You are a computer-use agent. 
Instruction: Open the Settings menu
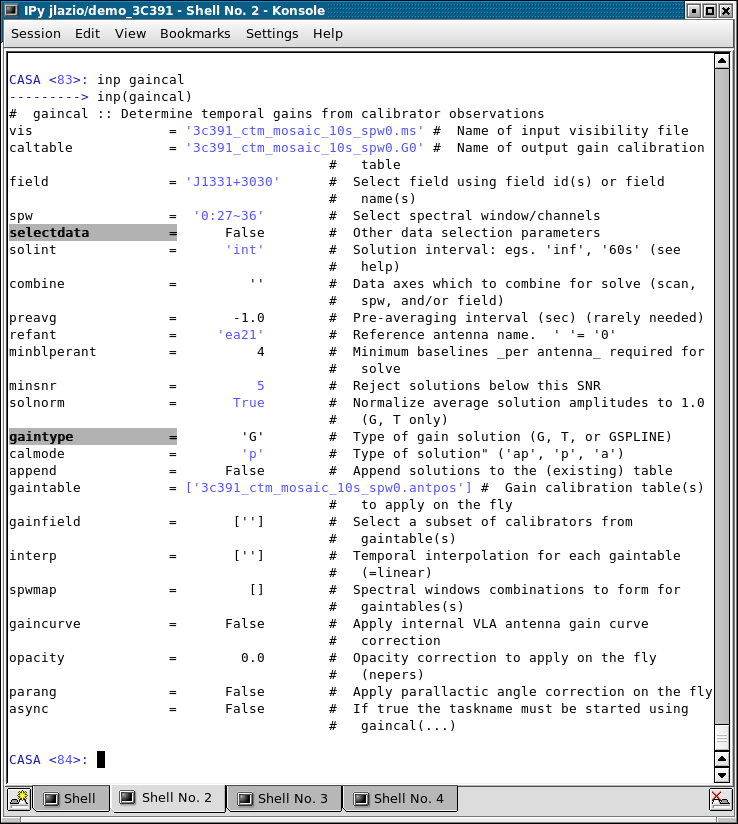click(272, 34)
